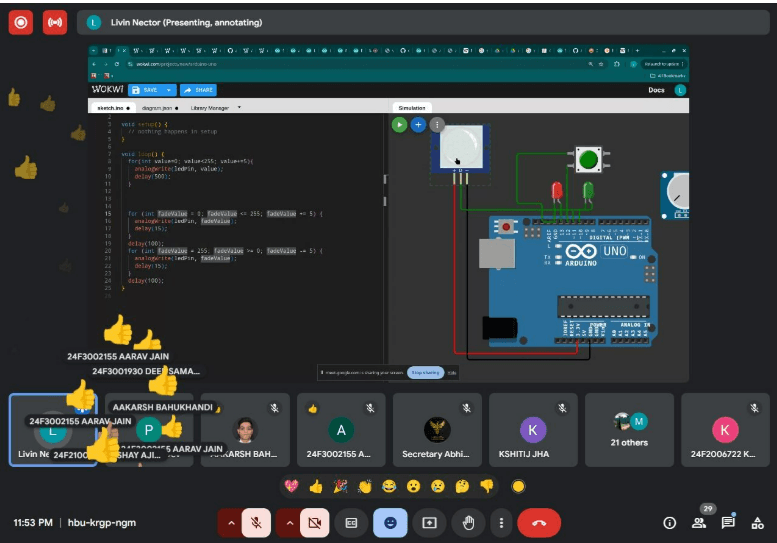Viewport: 777px width, 543px height.
Task: Switch to the Library Manager tab
Action: pos(210,108)
